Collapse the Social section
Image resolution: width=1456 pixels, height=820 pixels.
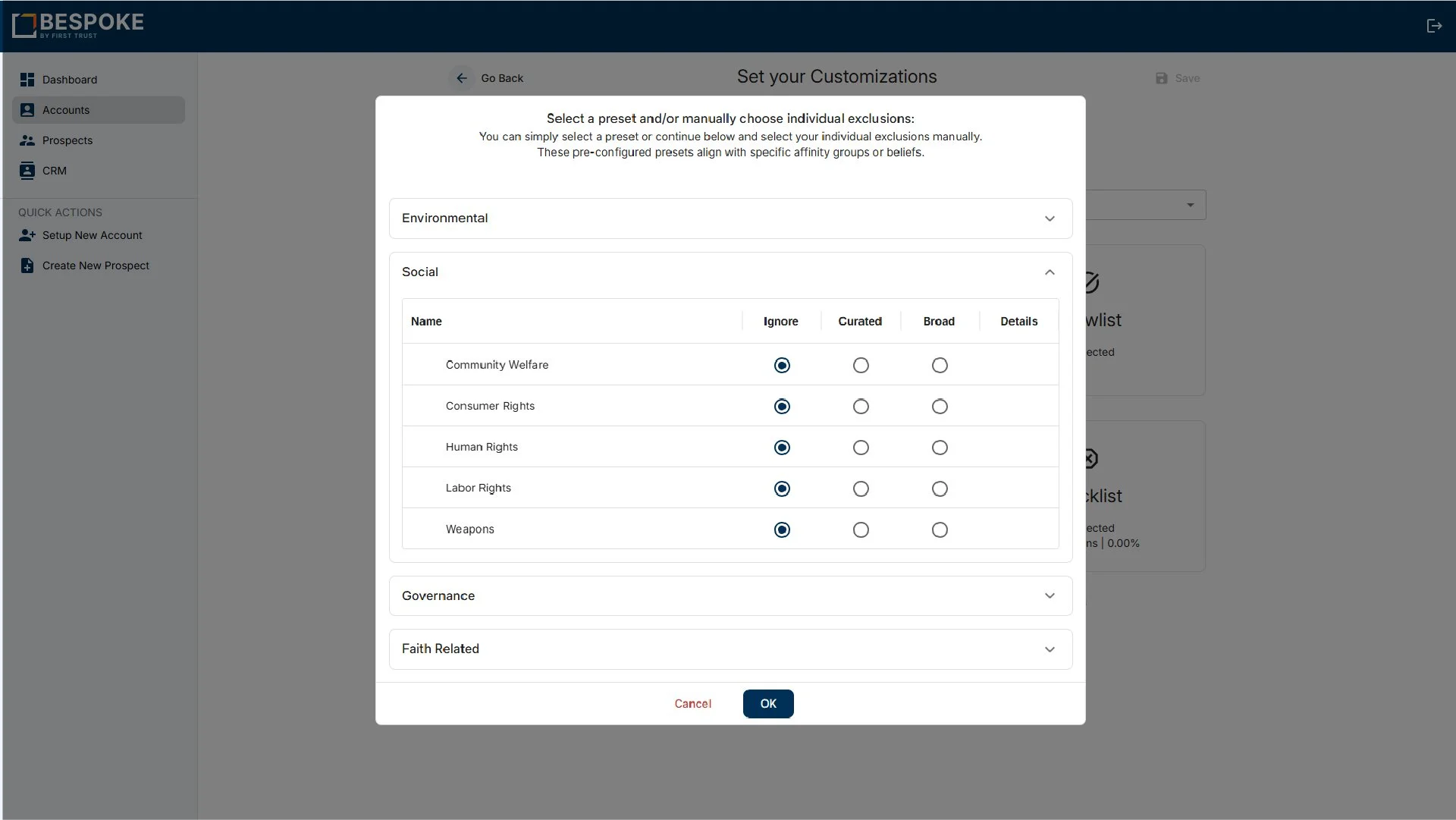(1050, 272)
